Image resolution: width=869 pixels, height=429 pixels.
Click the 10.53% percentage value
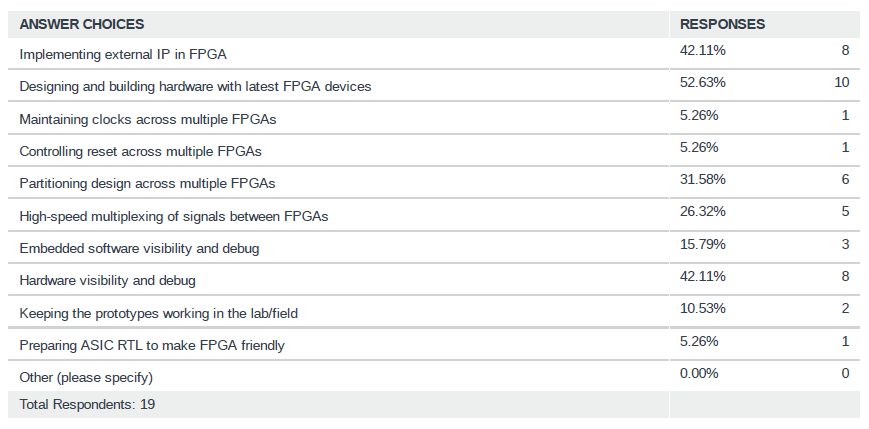tap(703, 308)
